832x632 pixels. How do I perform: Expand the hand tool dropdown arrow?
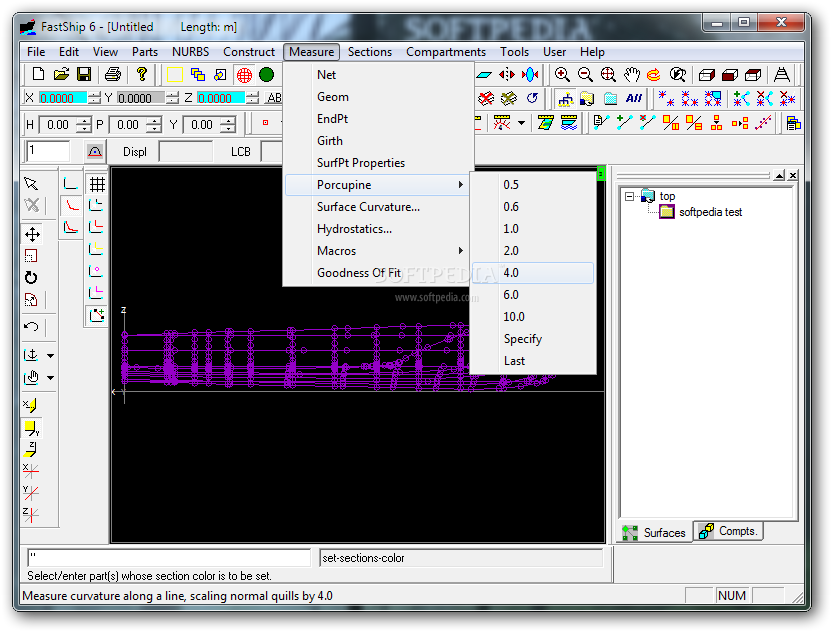click(50, 378)
